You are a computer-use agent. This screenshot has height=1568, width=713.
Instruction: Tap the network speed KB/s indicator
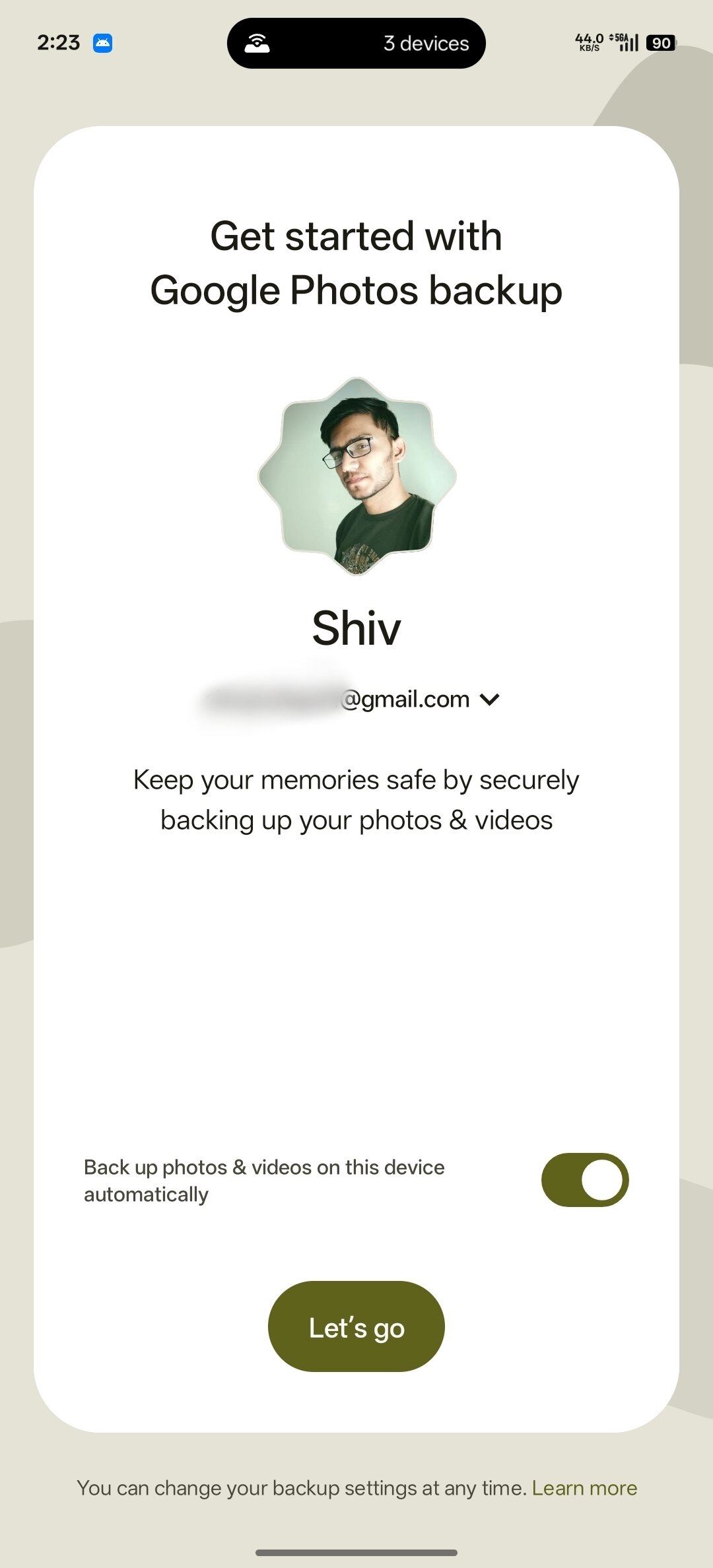589,43
